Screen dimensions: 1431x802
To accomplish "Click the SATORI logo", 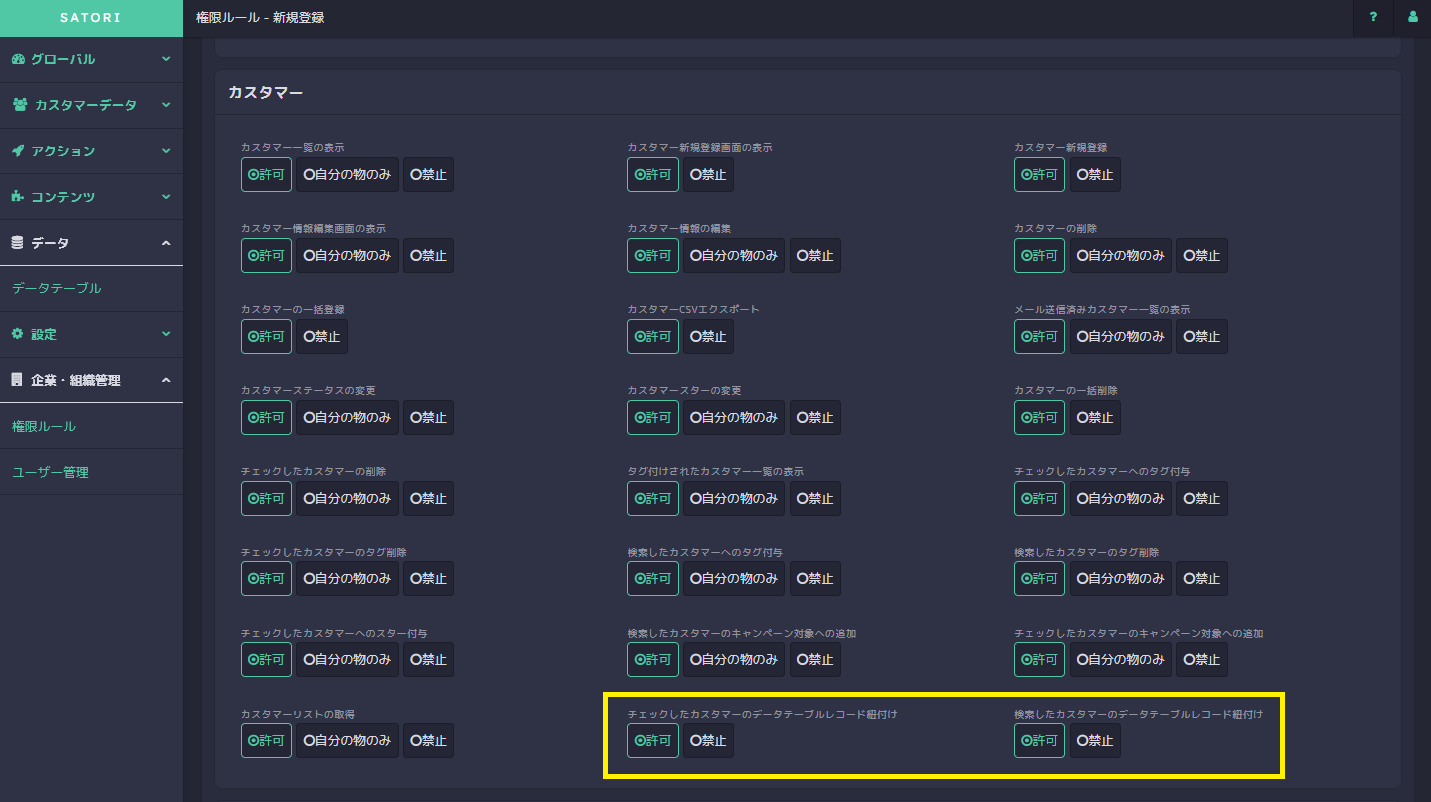I will pyautogui.click(x=91, y=18).
